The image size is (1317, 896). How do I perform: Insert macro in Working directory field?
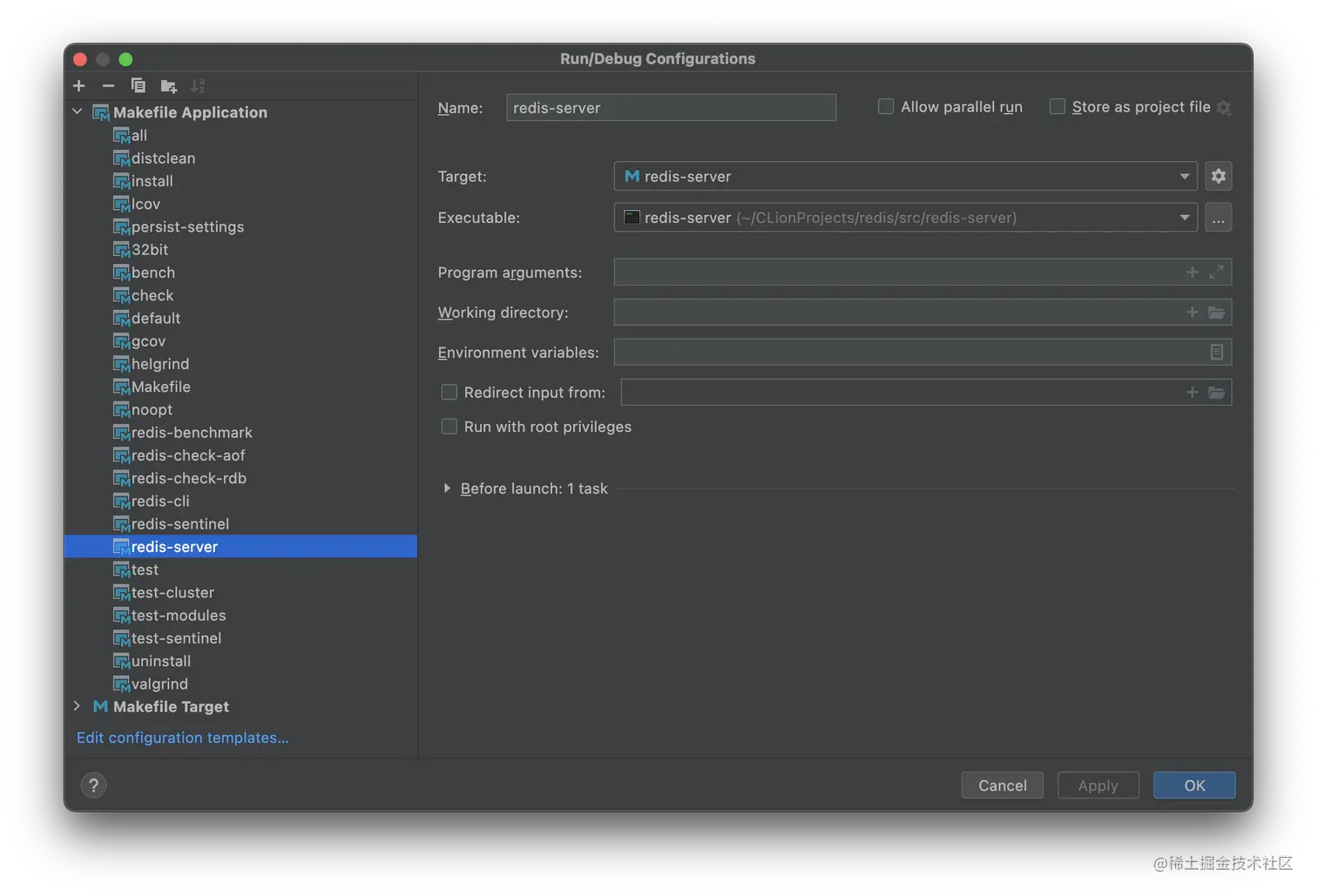1192,313
